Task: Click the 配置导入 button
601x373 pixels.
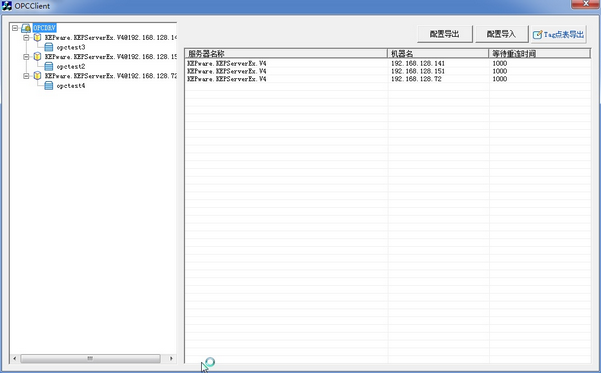Action: tap(502, 34)
